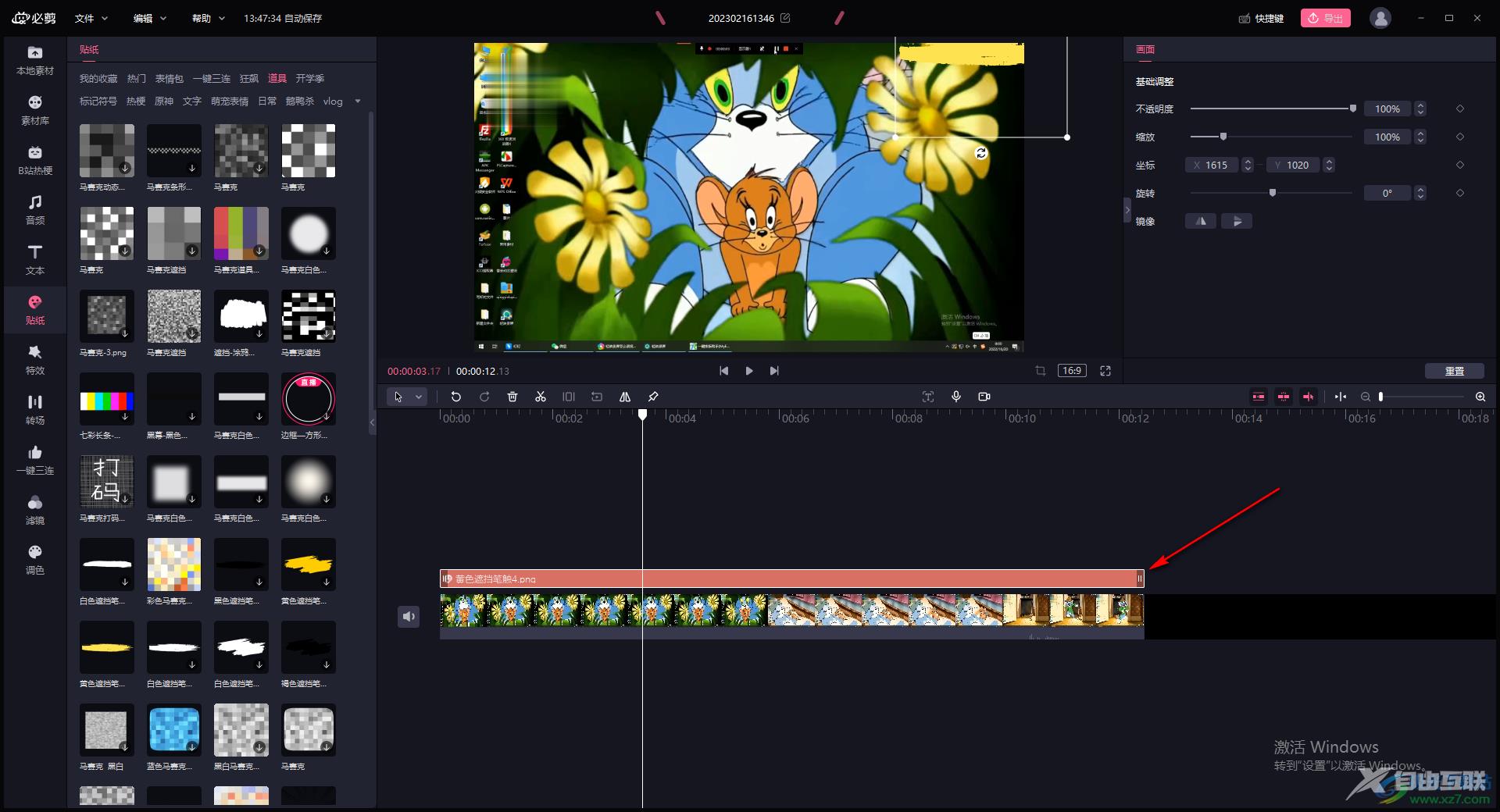The image size is (1500, 812).
Task: Toggle scale keyframe diamond
Action: tap(1460, 137)
